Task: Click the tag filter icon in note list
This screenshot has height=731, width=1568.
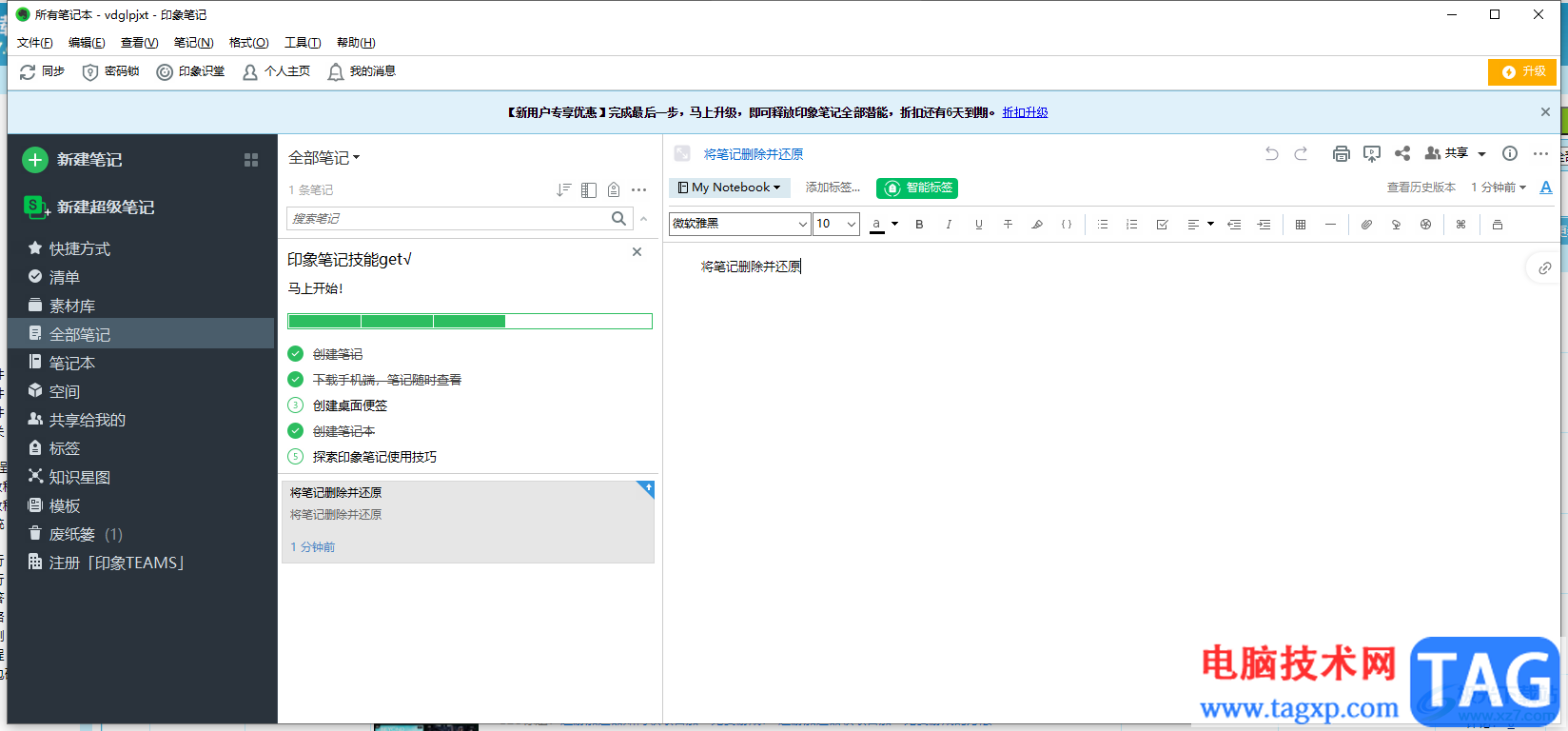Action: 614,190
